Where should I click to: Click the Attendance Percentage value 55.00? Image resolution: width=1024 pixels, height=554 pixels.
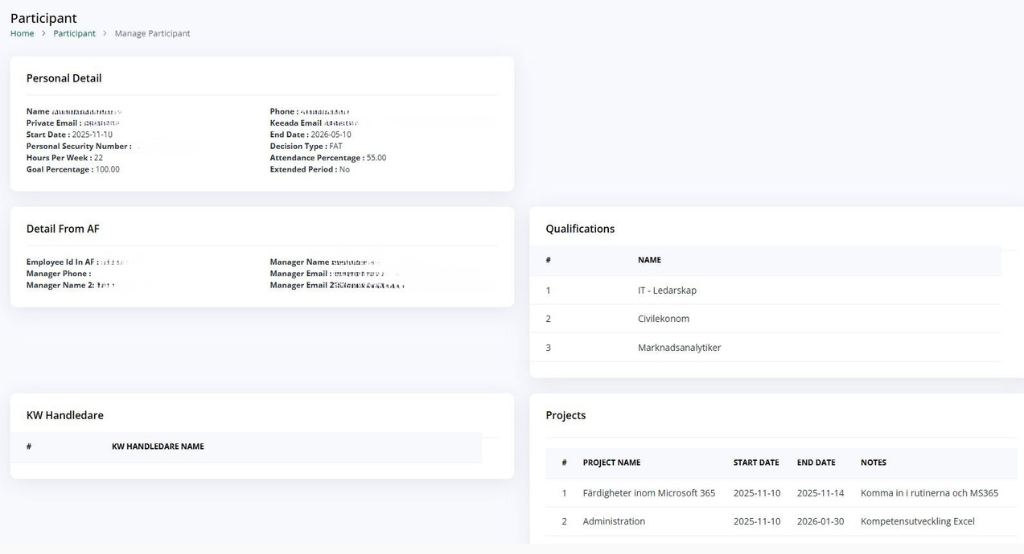[x=376, y=158]
